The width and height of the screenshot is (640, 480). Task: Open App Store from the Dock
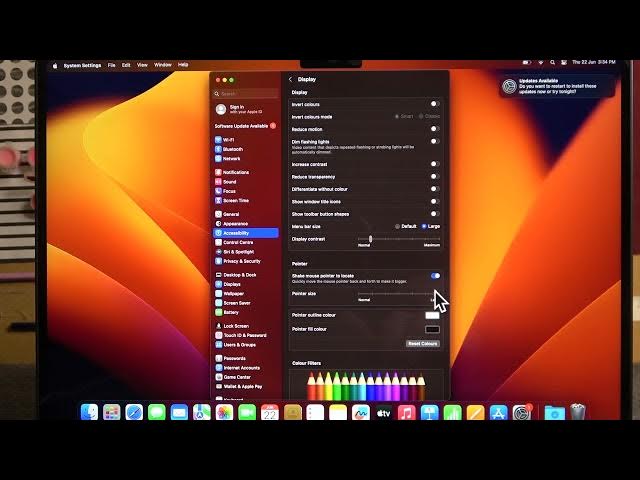point(498,413)
